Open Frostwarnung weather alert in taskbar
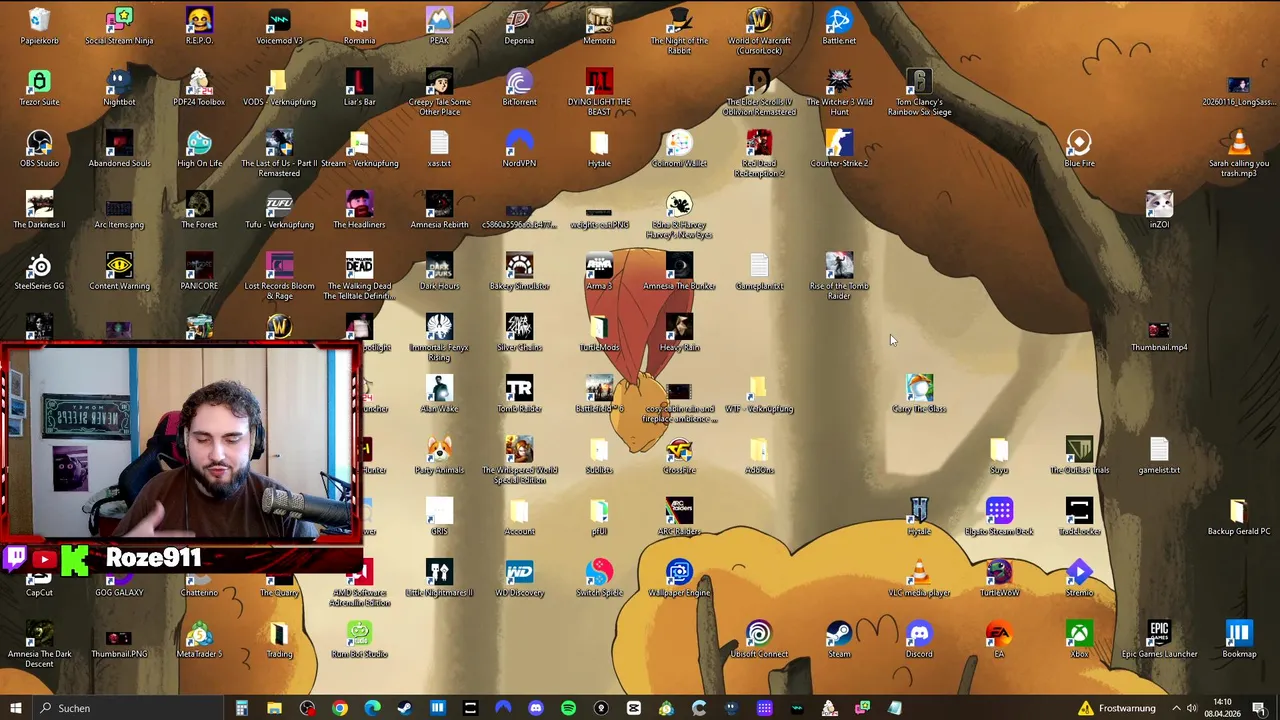This screenshot has height=720, width=1280. (1116, 708)
